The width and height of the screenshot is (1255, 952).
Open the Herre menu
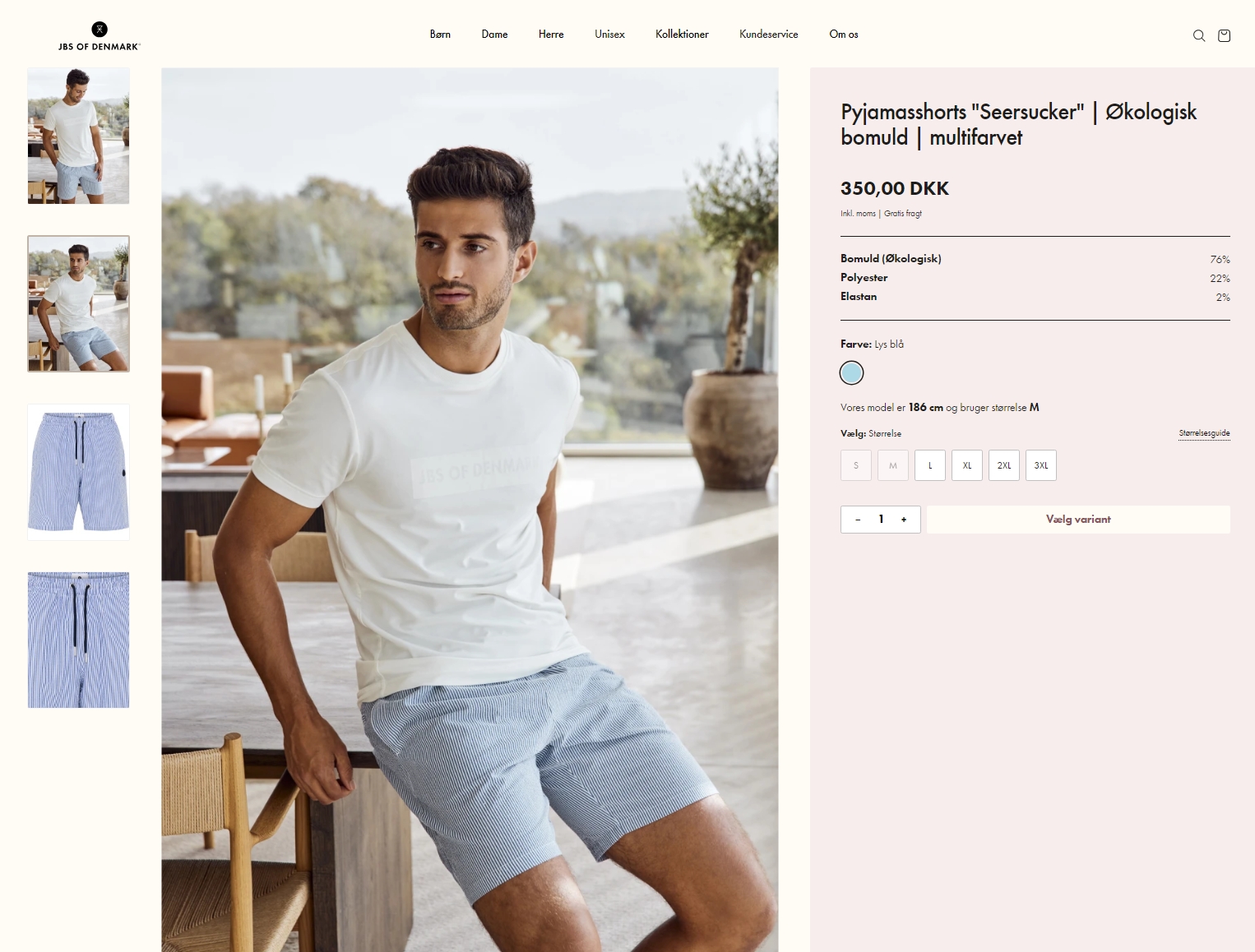551,35
